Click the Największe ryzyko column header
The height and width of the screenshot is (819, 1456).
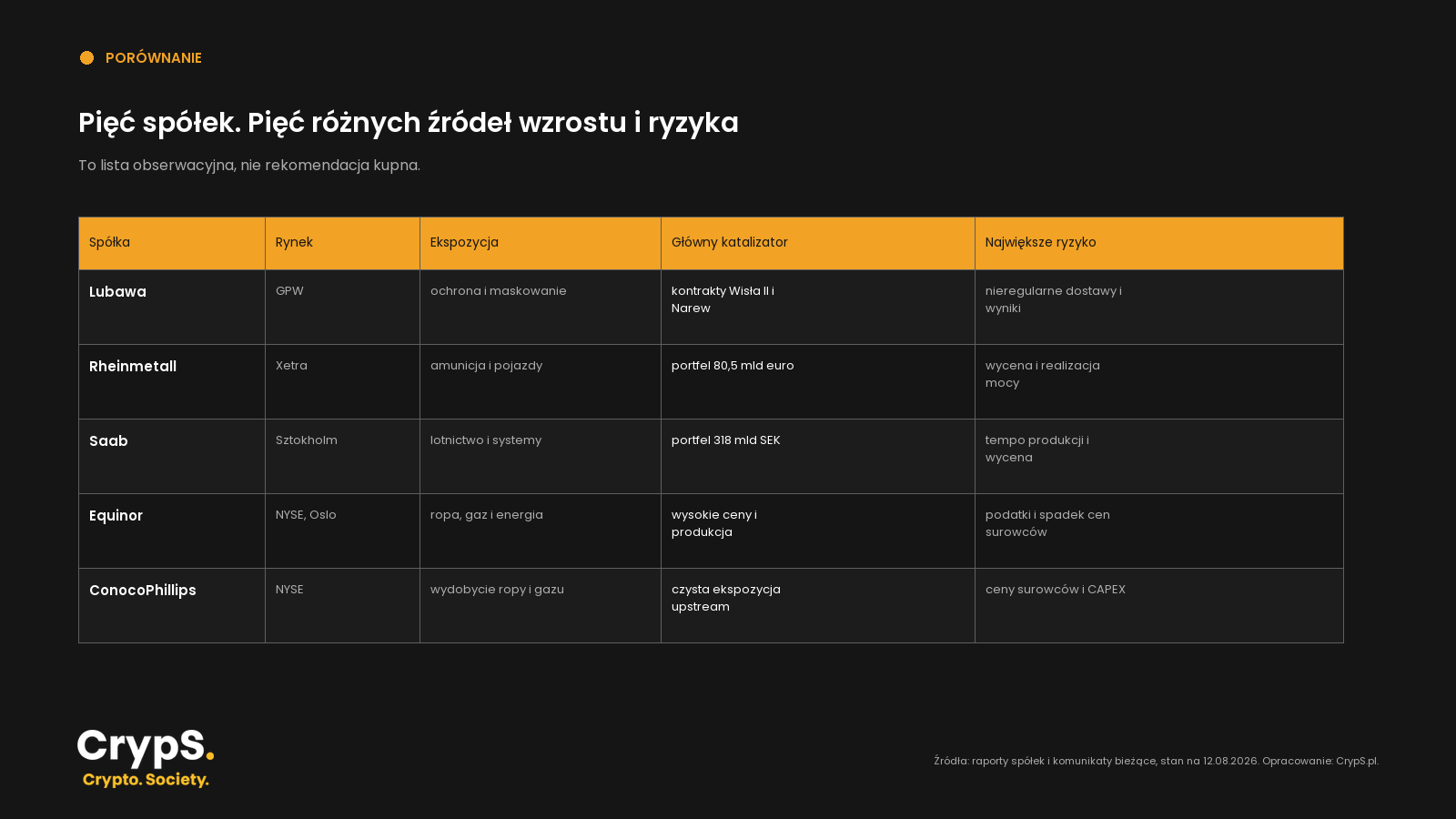pos(1159,243)
